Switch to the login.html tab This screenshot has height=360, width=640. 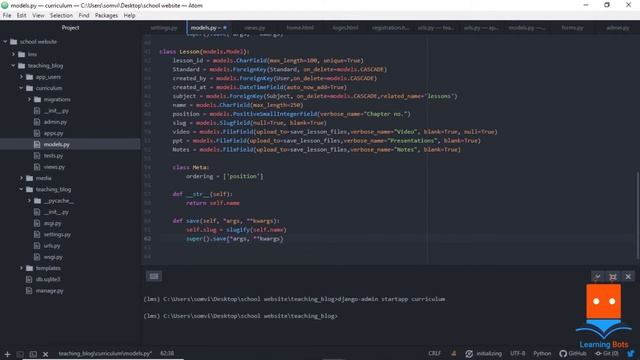pos(345,28)
